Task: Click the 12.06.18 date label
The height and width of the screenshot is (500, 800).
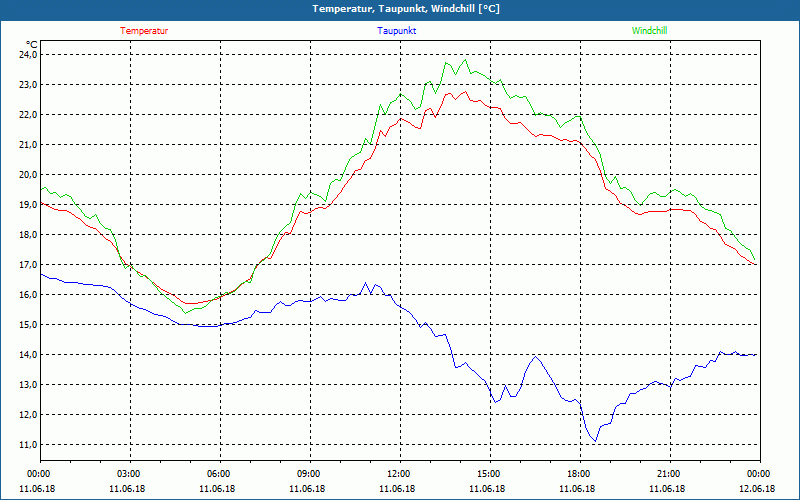Action: pos(757,489)
